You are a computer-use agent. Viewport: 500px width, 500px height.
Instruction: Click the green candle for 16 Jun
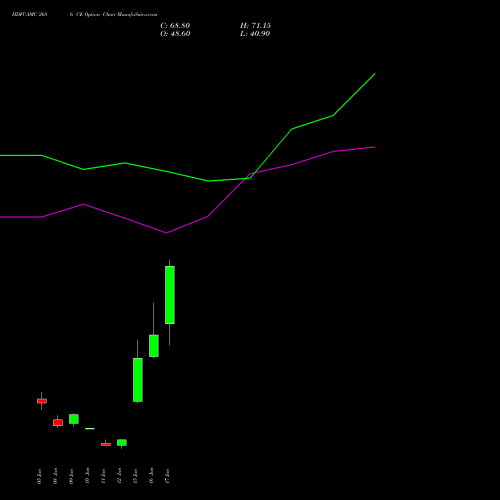(x=154, y=346)
